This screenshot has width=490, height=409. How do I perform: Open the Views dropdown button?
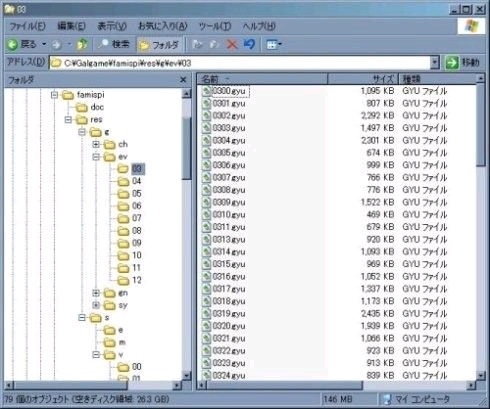(x=274, y=44)
